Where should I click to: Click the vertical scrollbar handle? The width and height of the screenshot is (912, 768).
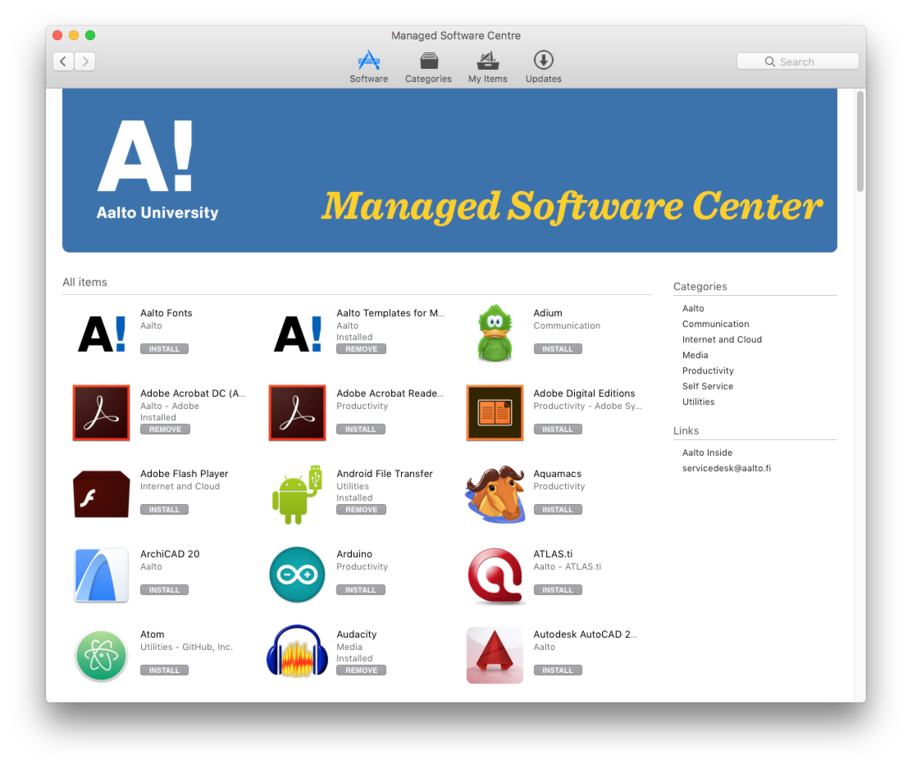(860, 140)
